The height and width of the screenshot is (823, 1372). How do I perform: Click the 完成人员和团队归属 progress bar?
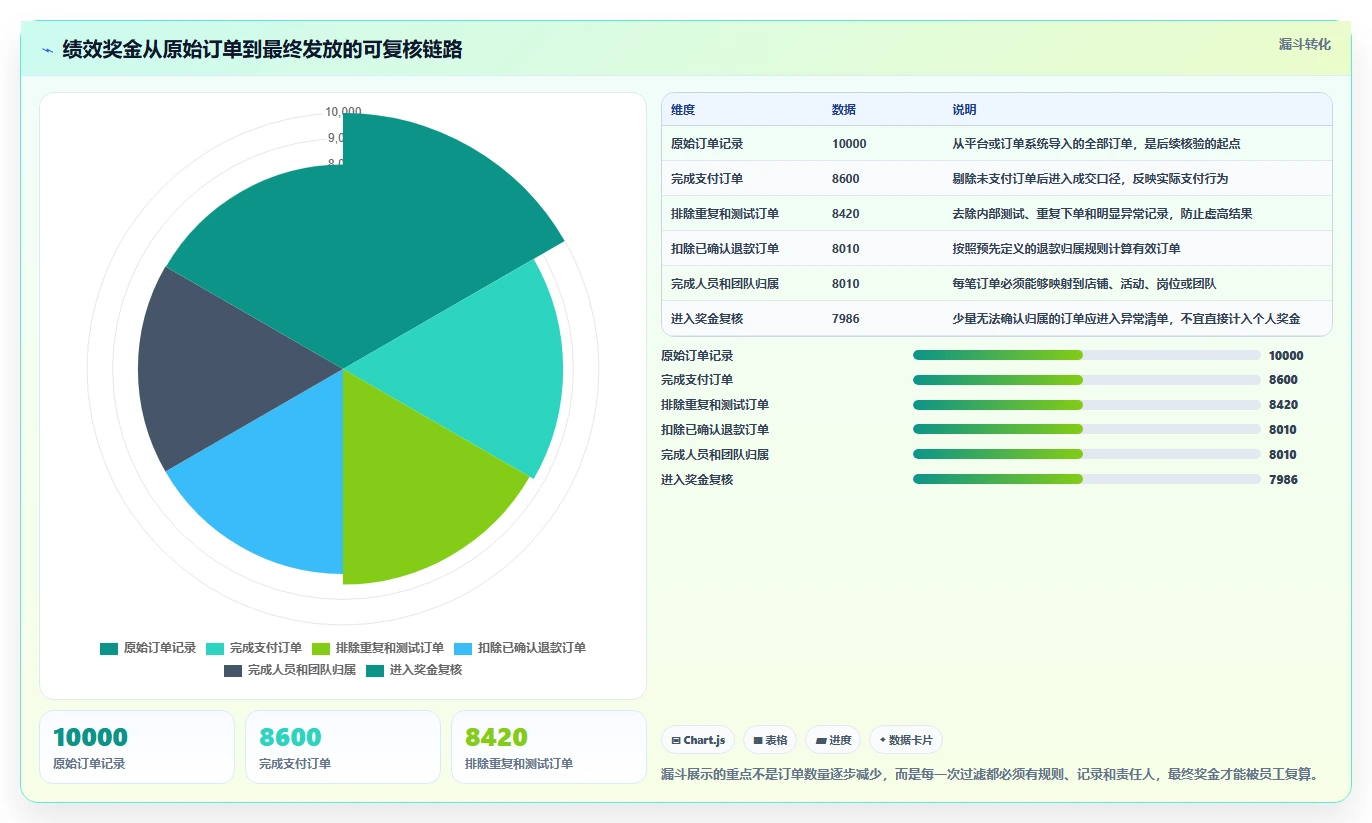click(x=1086, y=455)
